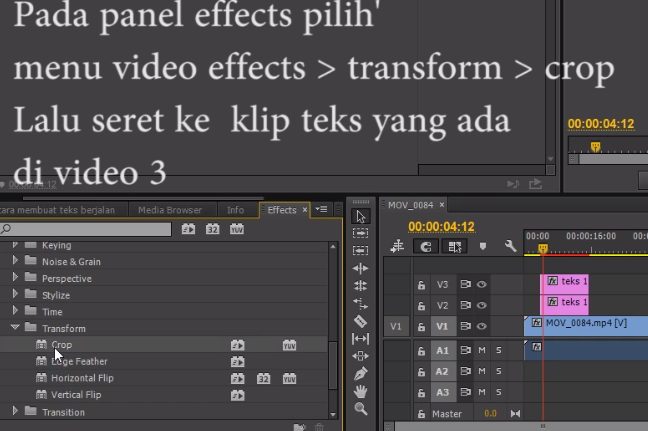Click the effects search field
This screenshot has height=431, width=648.
click(86, 229)
